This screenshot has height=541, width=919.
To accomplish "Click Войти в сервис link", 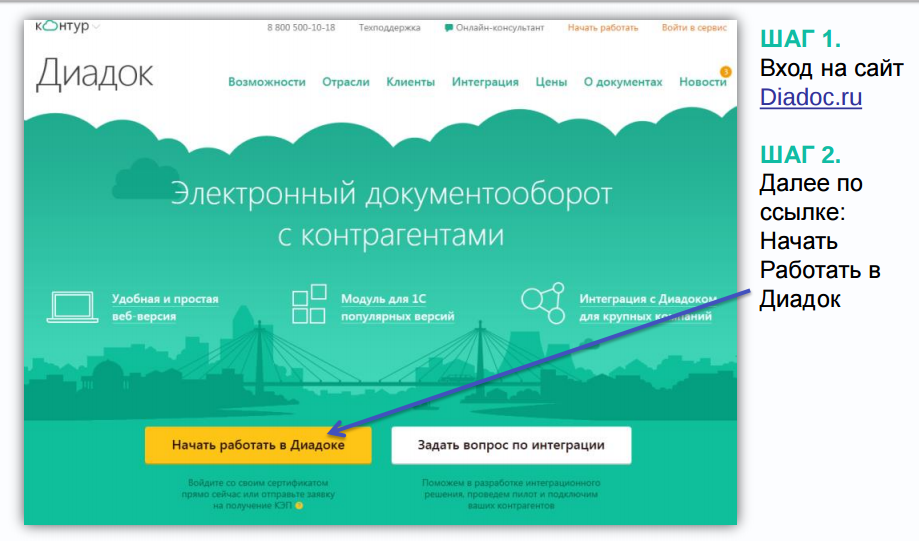I will [x=694, y=28].
